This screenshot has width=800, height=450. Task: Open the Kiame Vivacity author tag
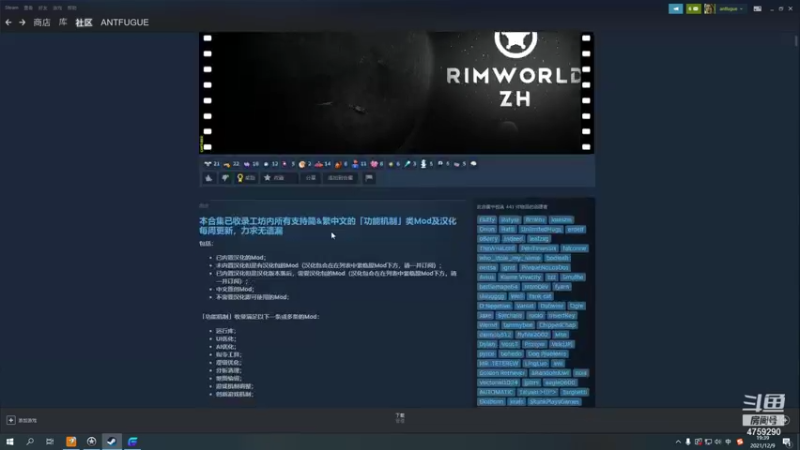point(520,278)
